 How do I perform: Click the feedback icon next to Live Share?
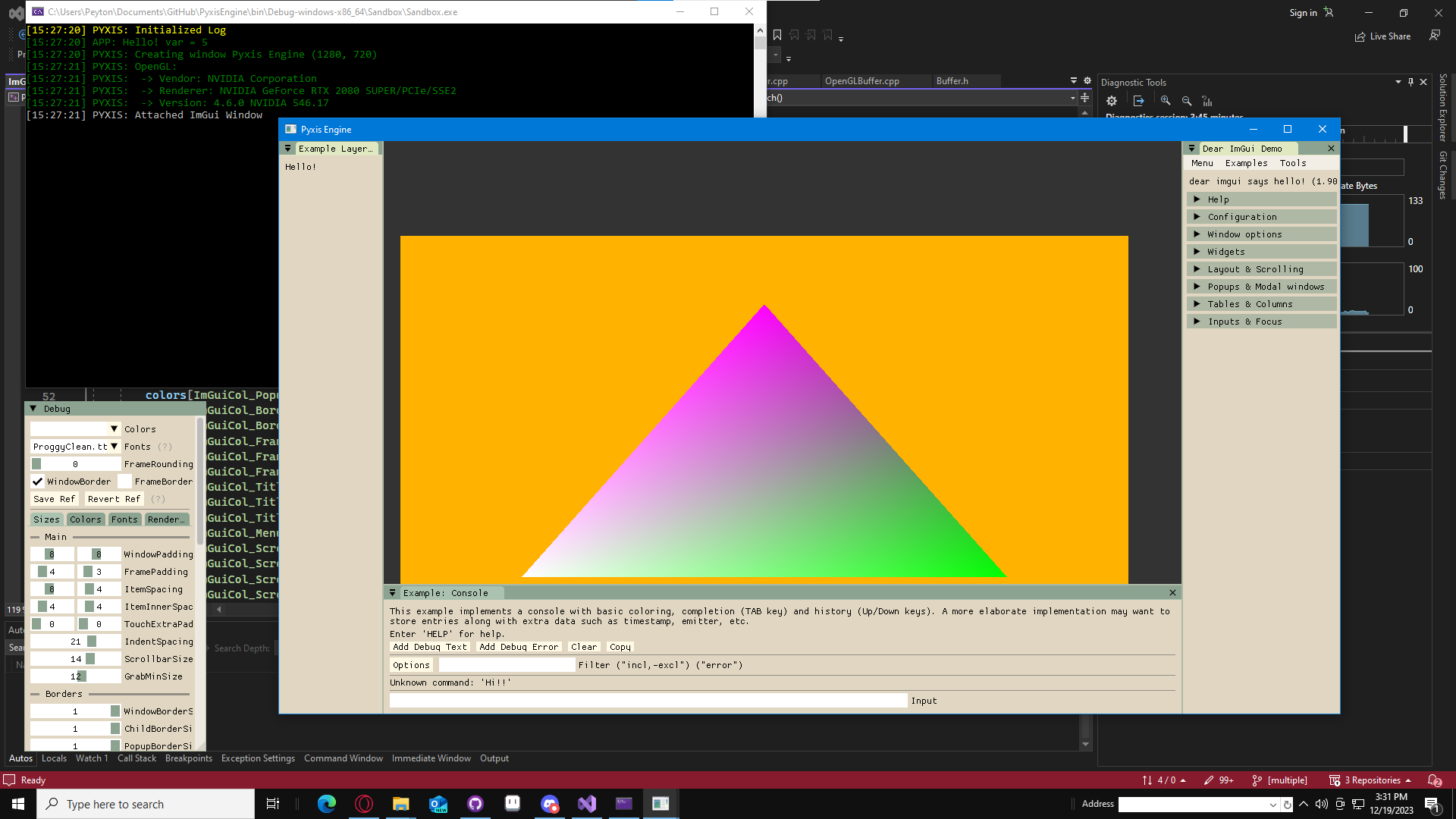click(1435, 36)
